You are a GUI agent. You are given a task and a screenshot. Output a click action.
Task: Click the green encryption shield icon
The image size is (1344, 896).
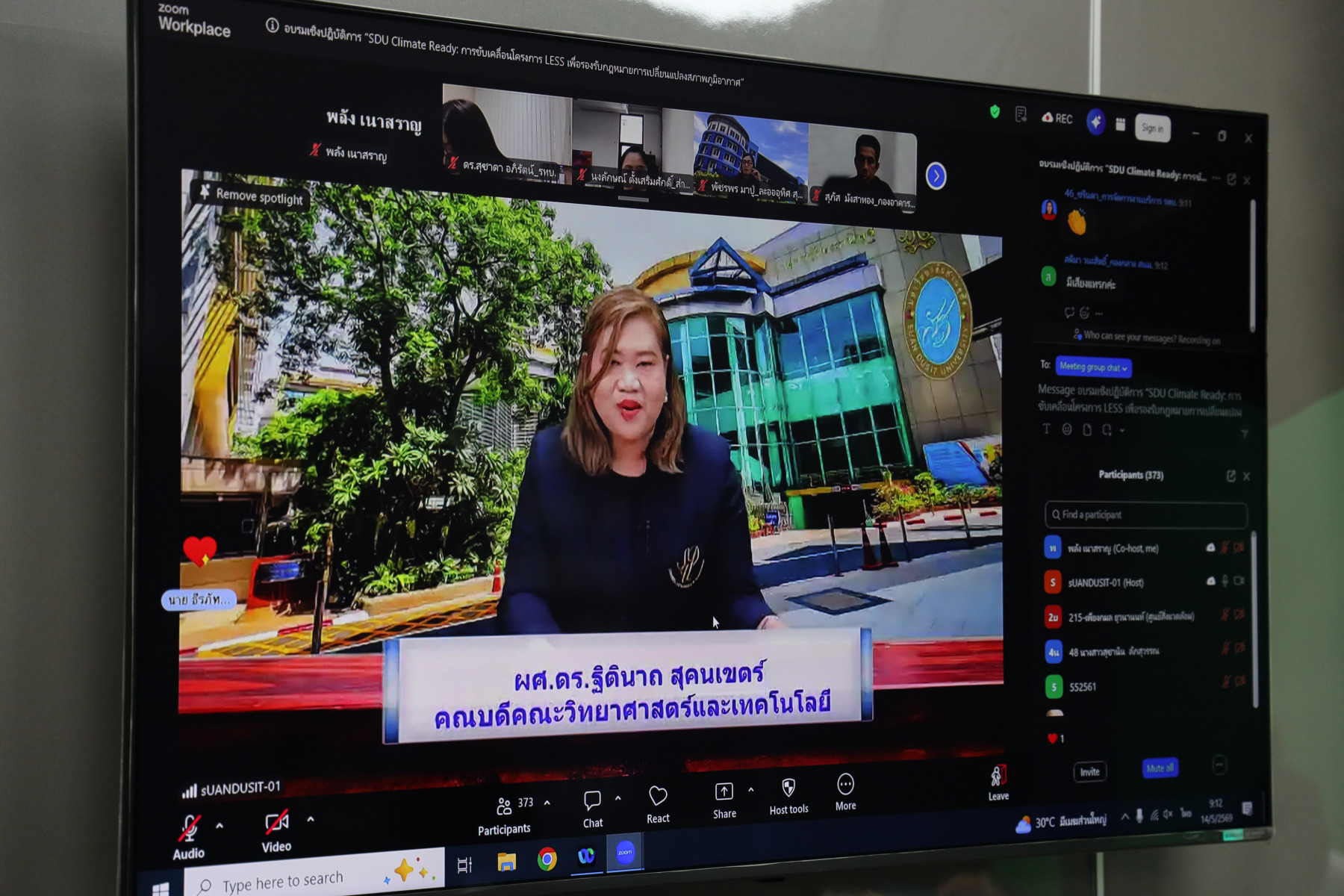[995, 112]
